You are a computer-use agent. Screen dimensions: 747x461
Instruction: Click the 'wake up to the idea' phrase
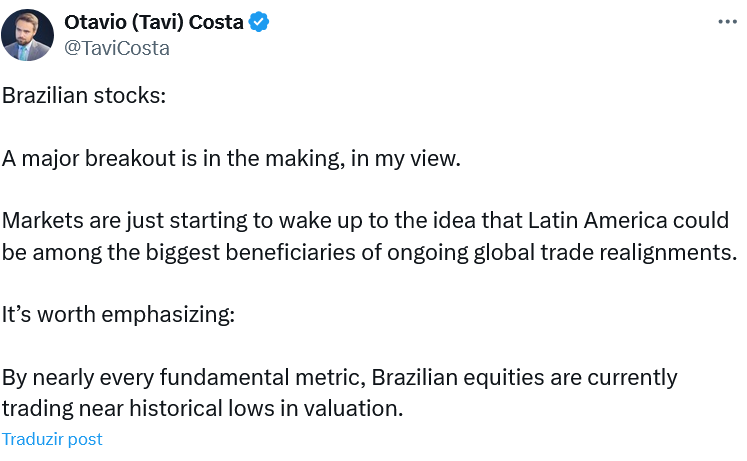coord(377,221)
